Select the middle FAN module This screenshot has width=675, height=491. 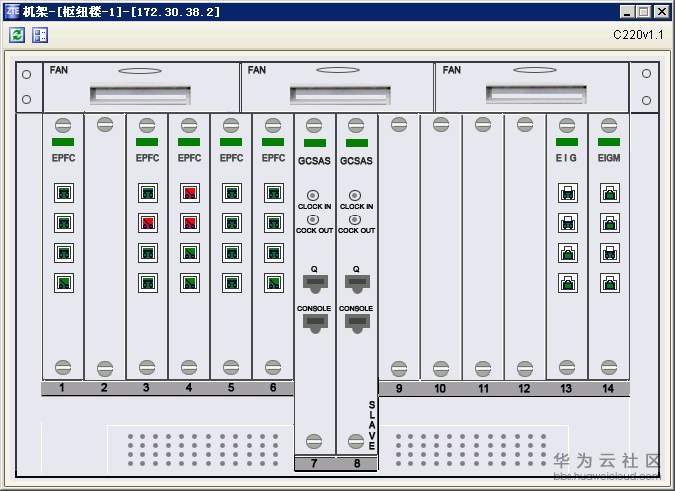(338, 87)
